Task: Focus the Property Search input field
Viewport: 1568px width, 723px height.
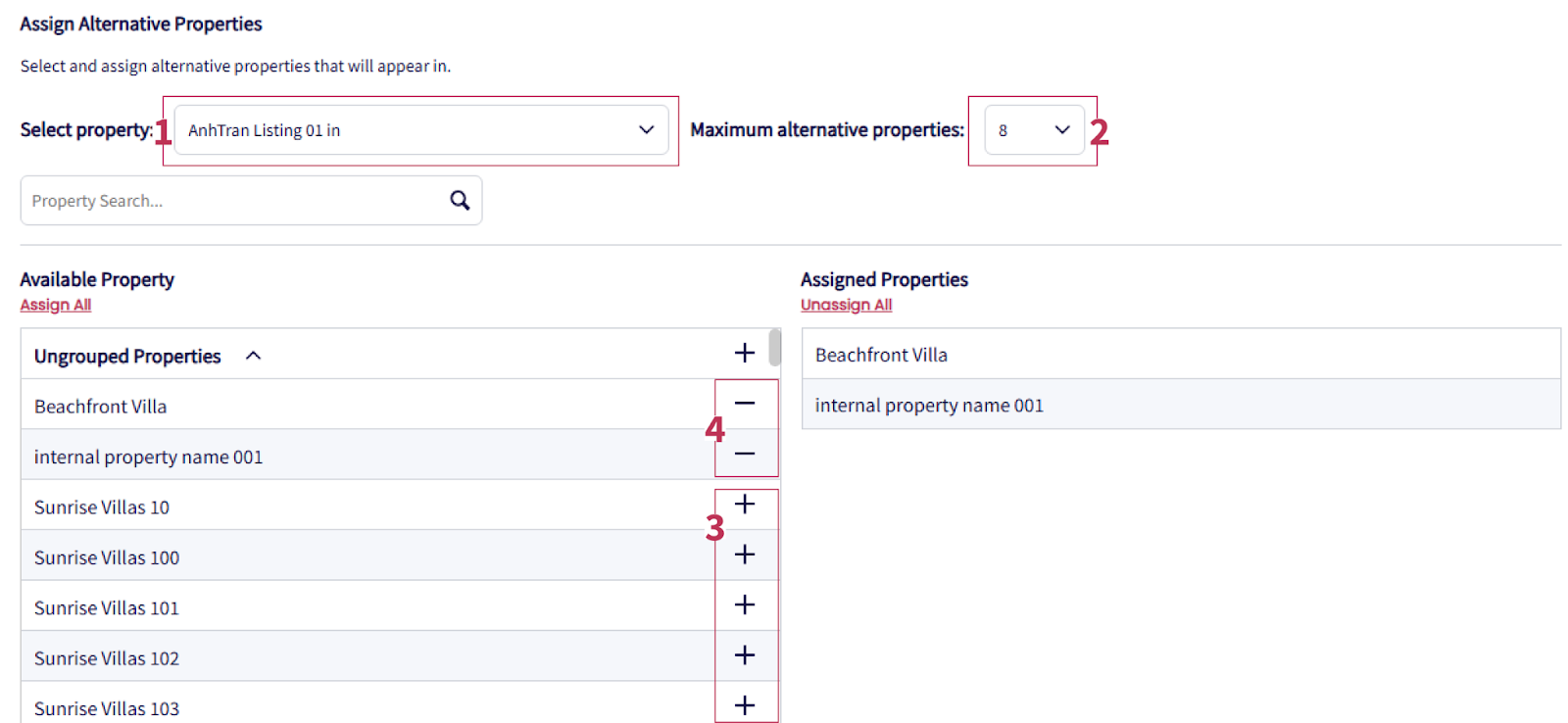Action: (x=235, y=201)
